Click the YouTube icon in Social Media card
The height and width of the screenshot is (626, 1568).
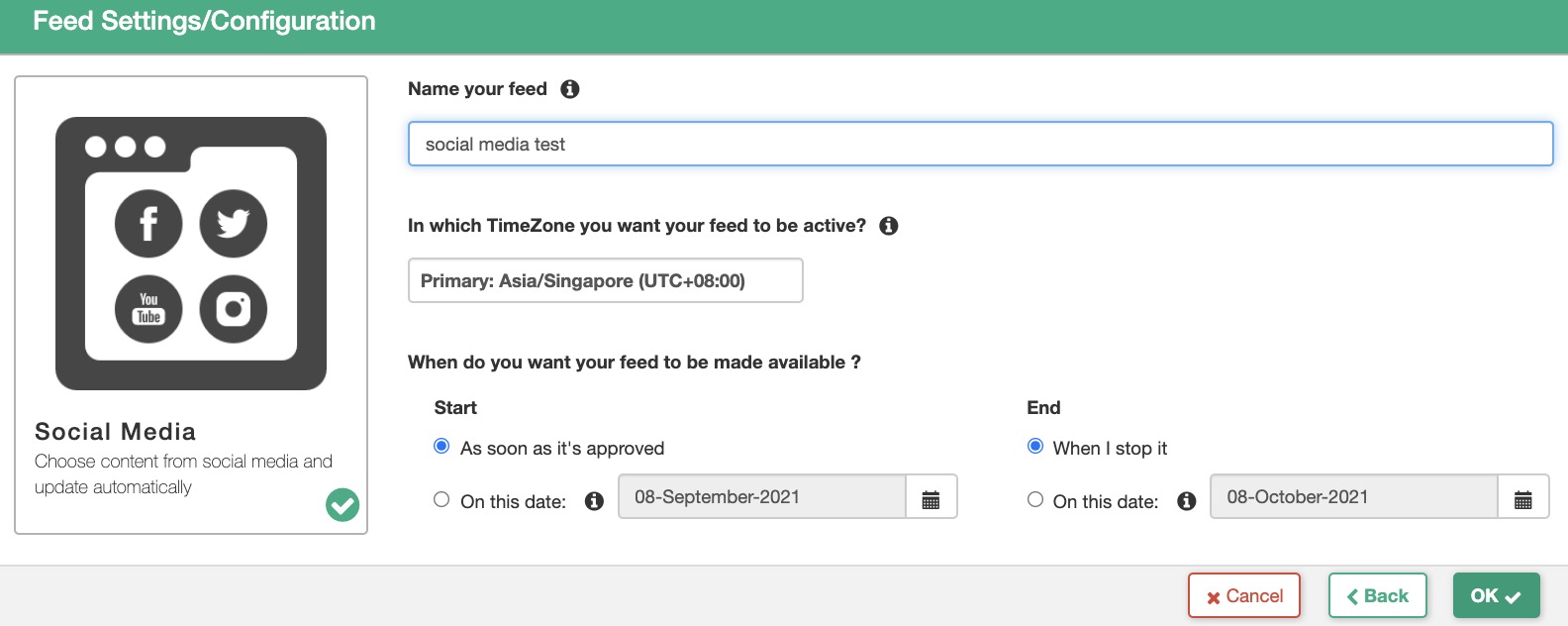(148, 309)
